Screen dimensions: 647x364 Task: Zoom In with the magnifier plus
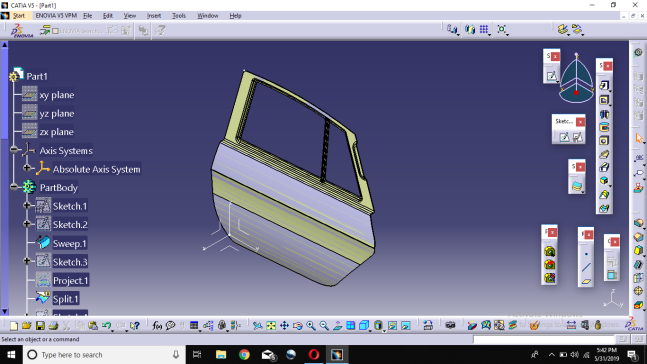tap(311, 326)
